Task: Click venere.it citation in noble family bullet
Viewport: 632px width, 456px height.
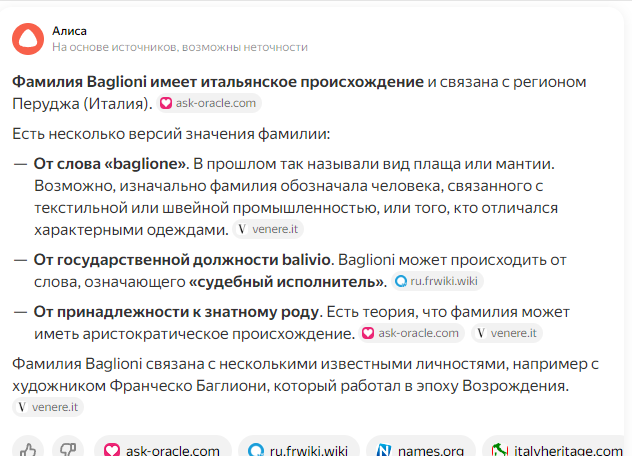Action: pyautogui.click(x=506, y=333)
